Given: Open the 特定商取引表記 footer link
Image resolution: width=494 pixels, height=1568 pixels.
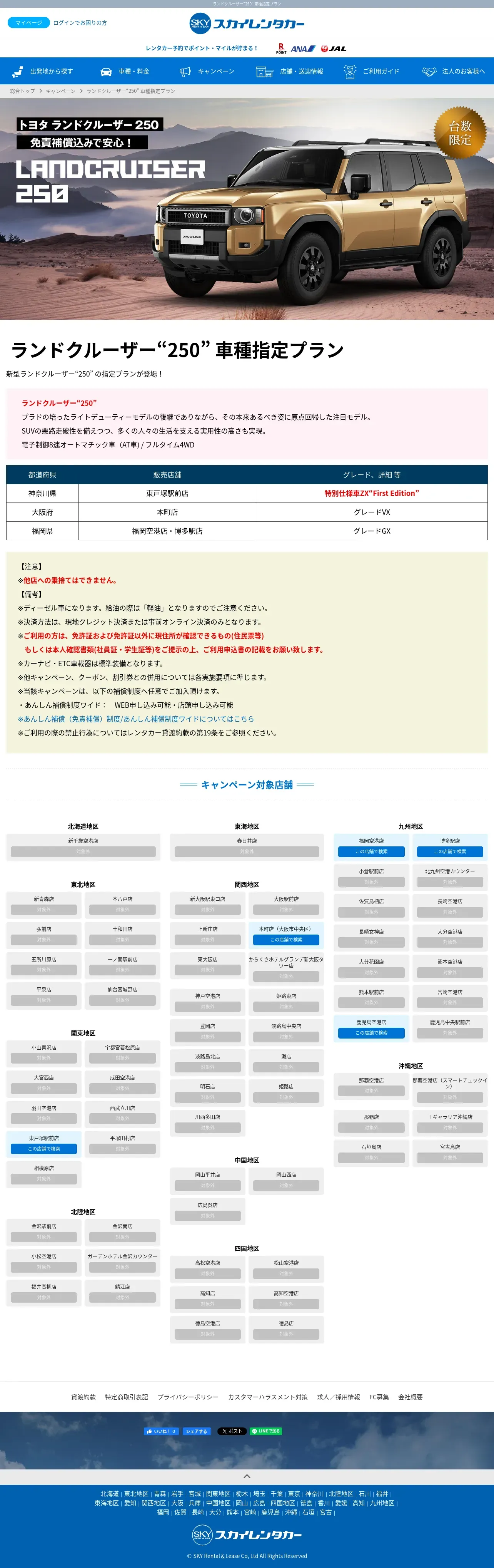Looking at the screenshot, I should (127, 1397).
